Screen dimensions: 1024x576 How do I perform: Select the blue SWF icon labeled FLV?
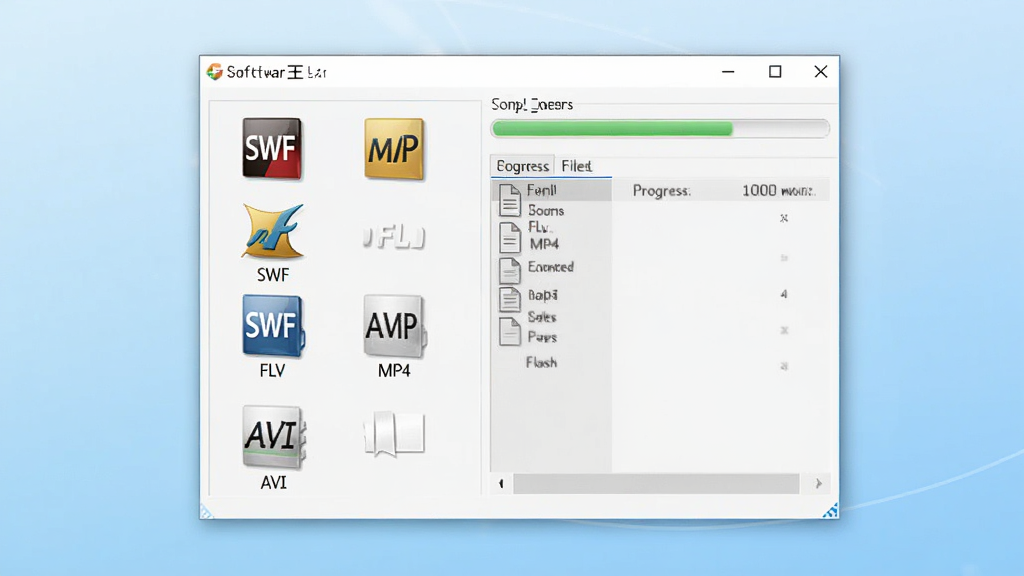pos(273,325)
